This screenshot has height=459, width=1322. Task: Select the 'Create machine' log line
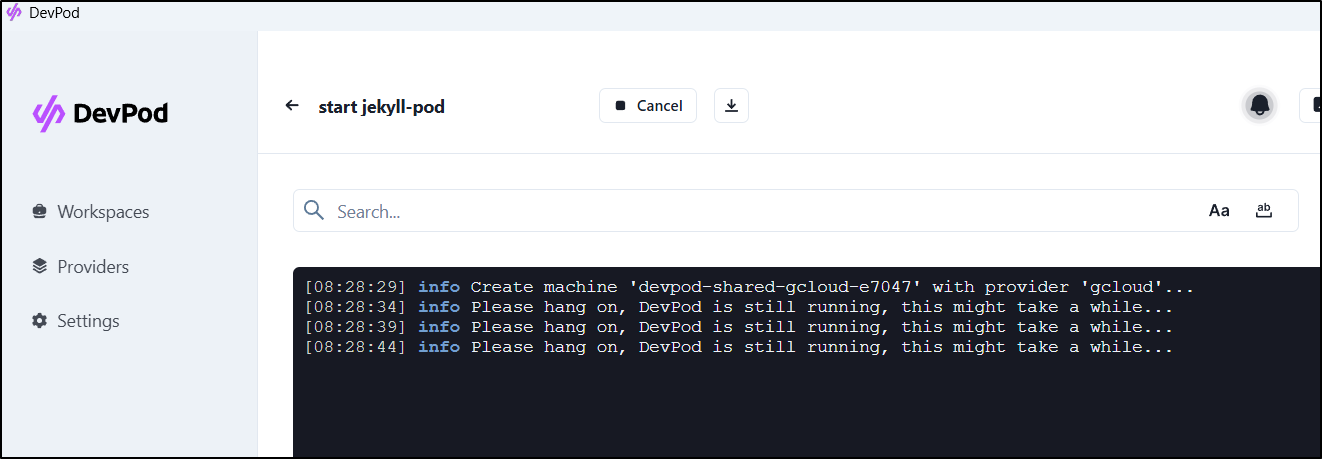click(749, 287)
